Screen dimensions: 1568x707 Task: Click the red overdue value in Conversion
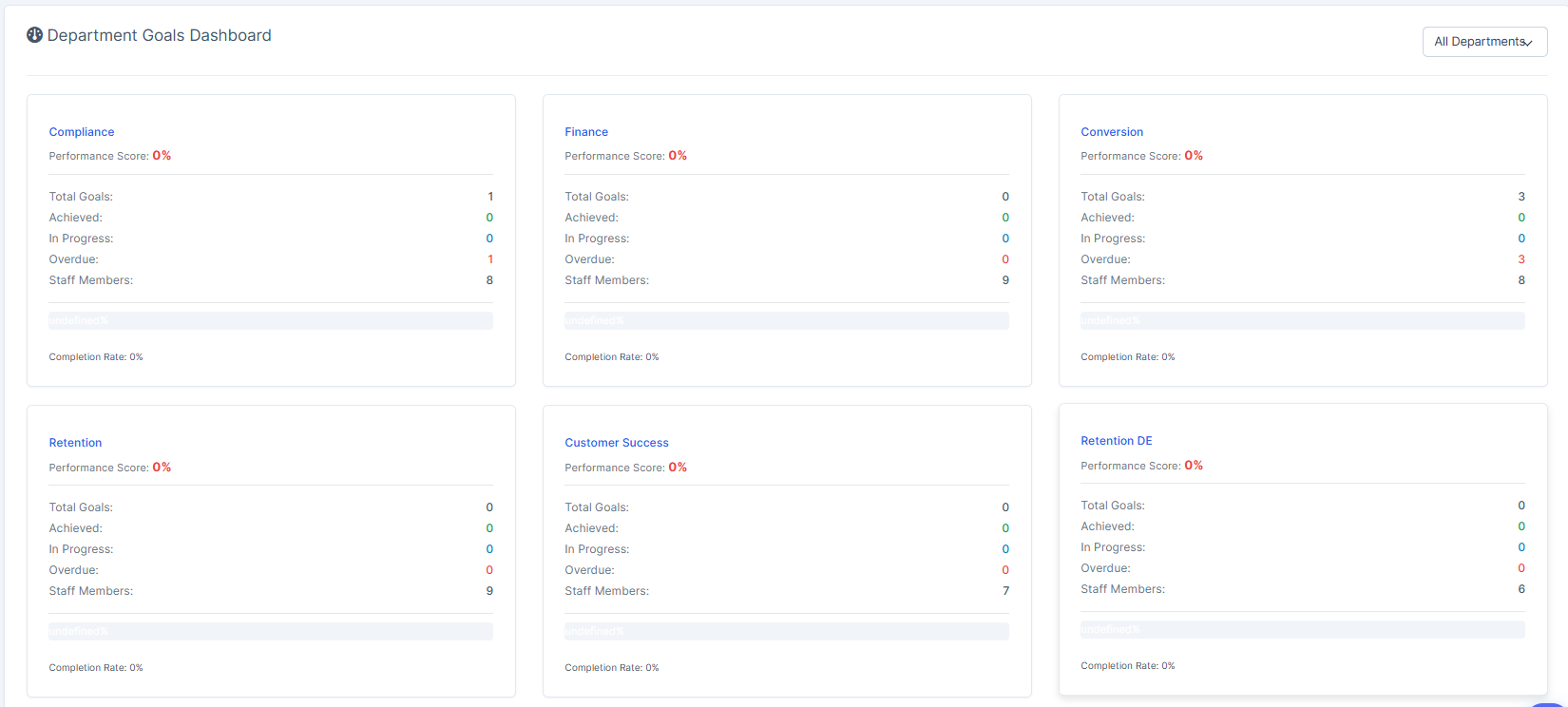[1520, 259]
